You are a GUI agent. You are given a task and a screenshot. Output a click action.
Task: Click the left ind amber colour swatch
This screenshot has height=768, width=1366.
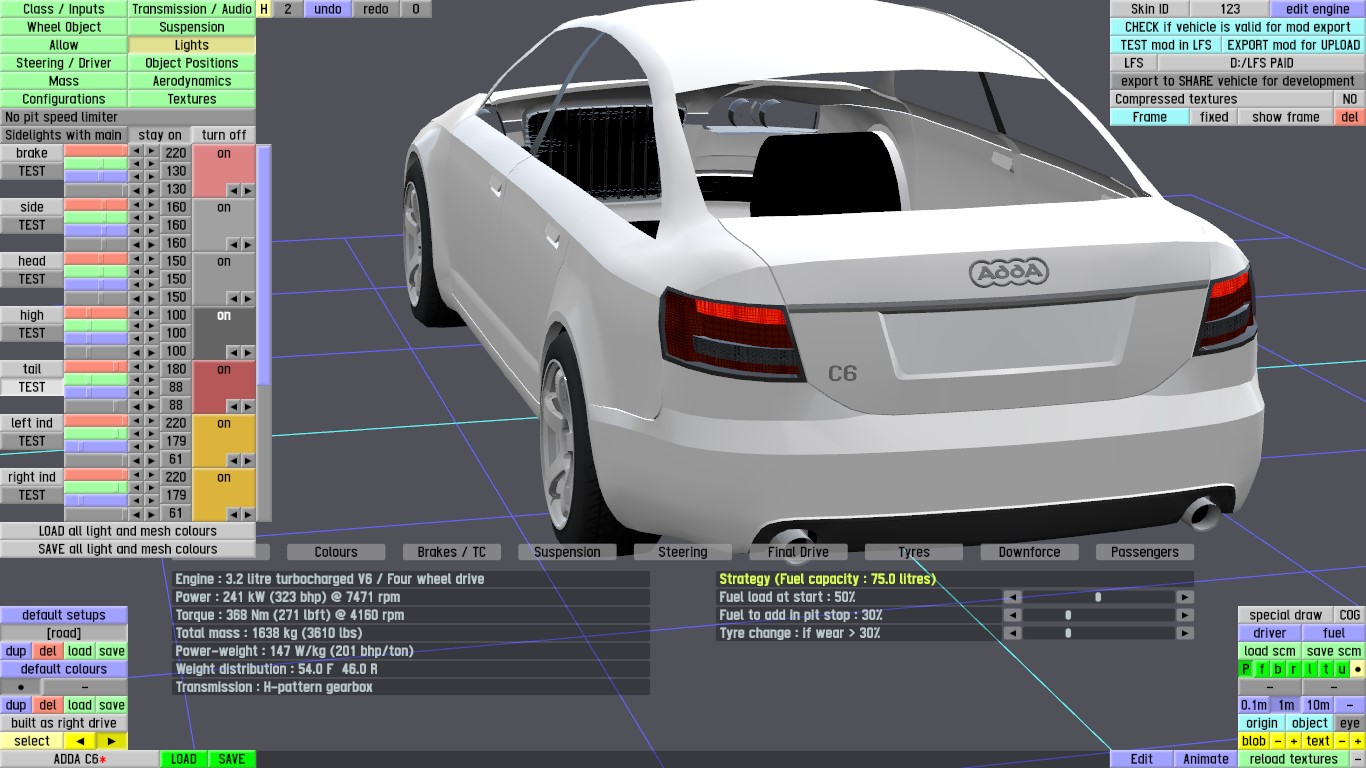(x=224, y=441)
